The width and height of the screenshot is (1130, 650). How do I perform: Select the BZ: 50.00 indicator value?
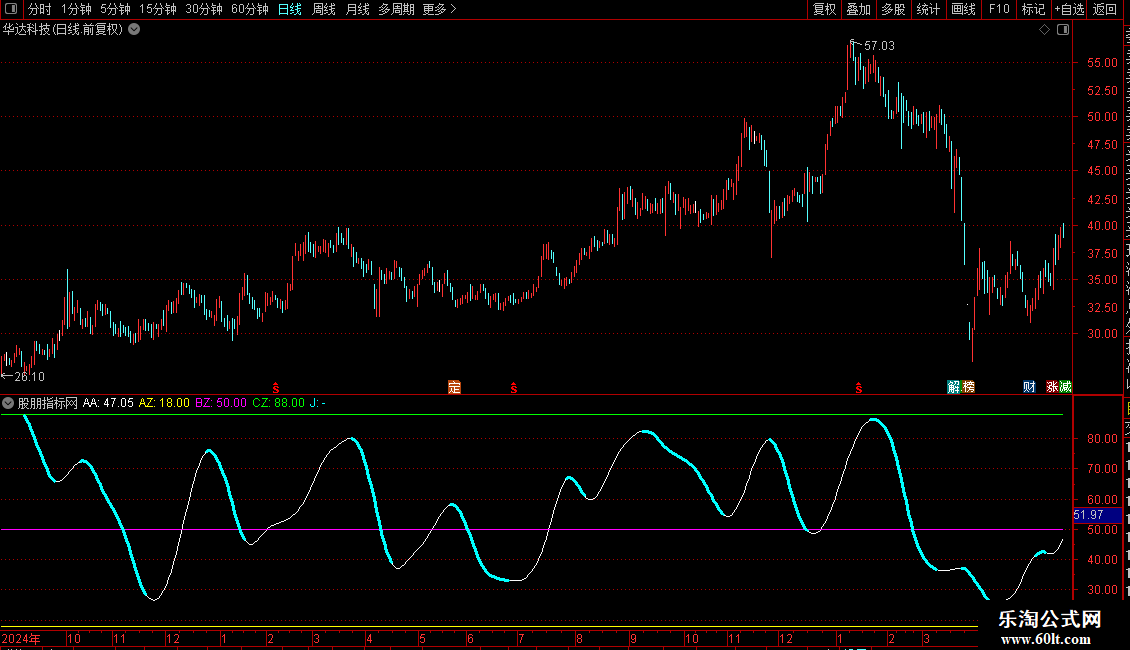pyautogui.click(x=221, y=403)
